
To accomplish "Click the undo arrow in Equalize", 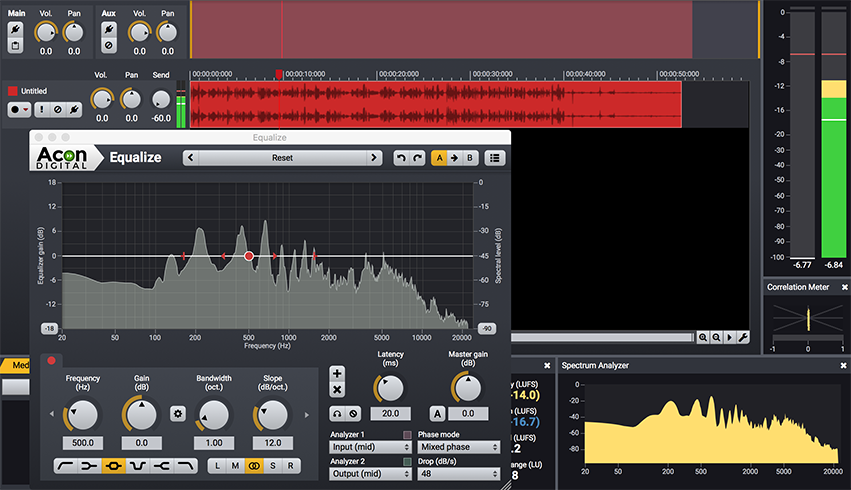I will [401, 158].
